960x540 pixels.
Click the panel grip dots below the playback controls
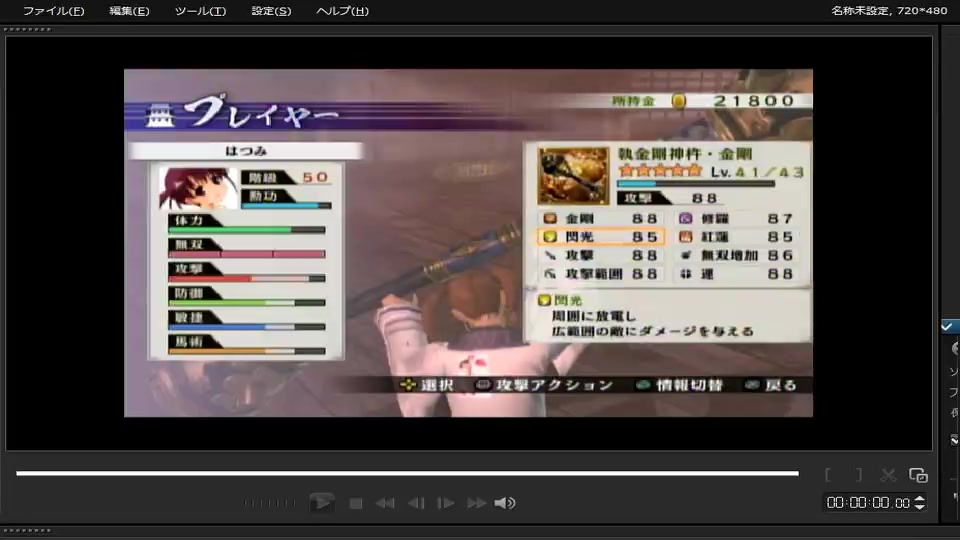pyautogui.click(x=28, y=531)
